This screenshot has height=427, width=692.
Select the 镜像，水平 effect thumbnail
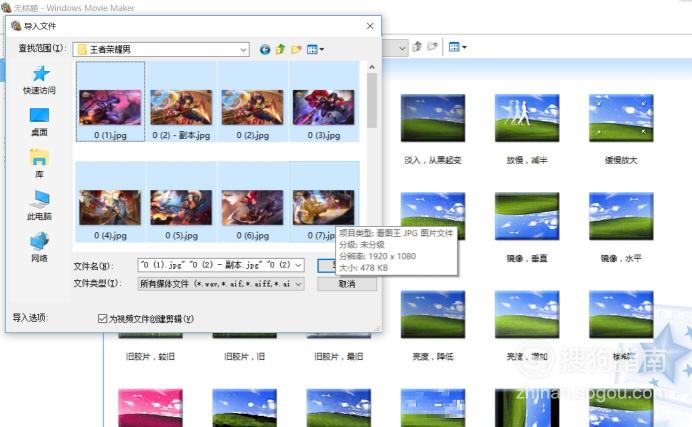(621, 216)
